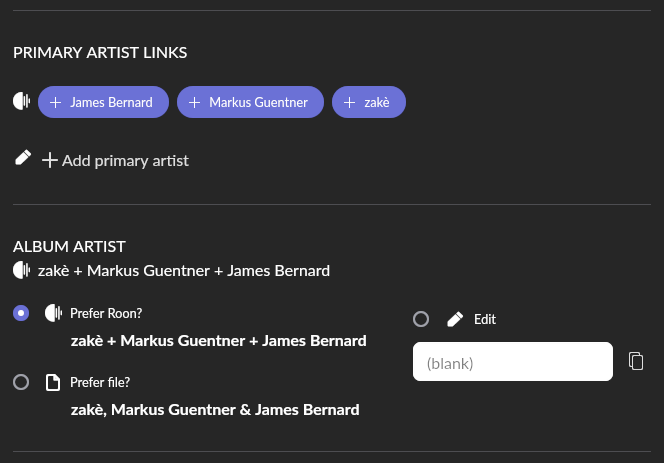The image size is (664, 463).
Task: Open the Markus Guentner artist link
Action: [x=258, y=102]
